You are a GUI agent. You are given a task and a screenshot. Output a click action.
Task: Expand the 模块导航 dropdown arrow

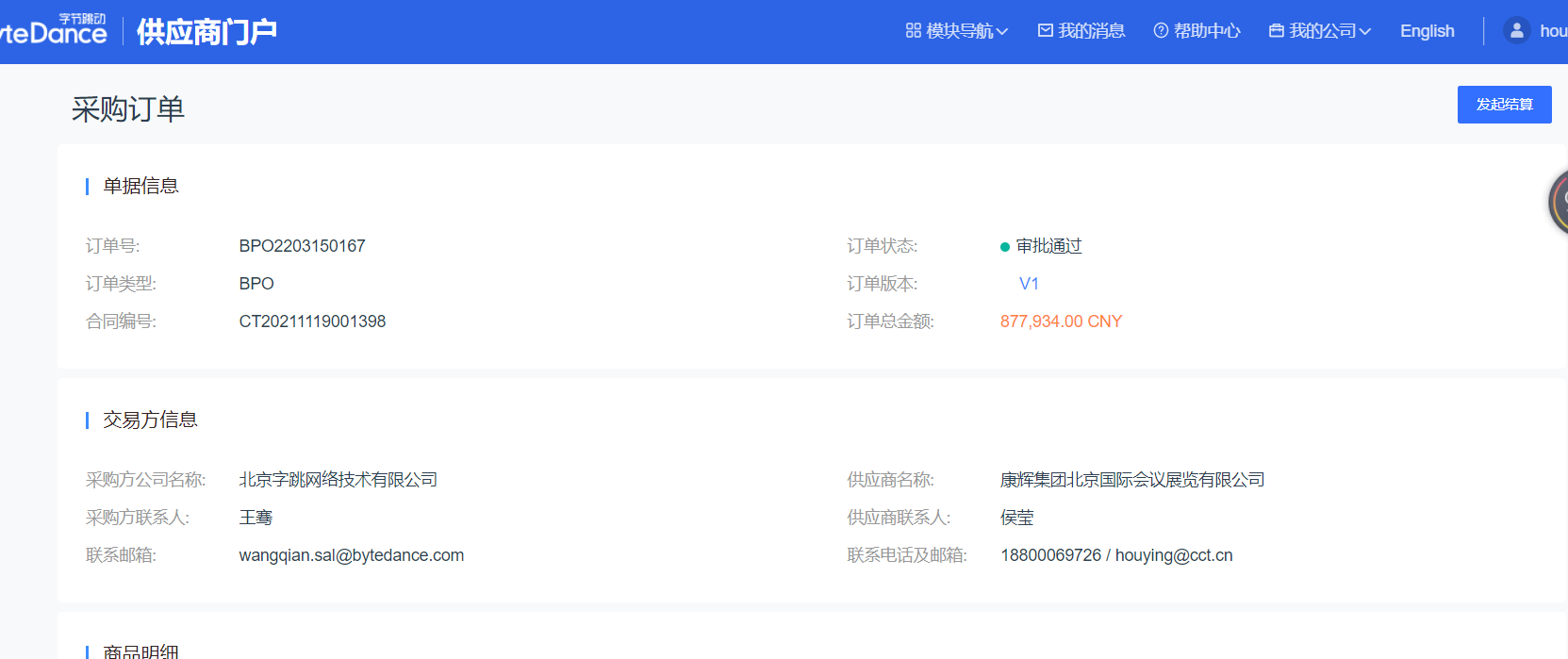pos(1002,32)
